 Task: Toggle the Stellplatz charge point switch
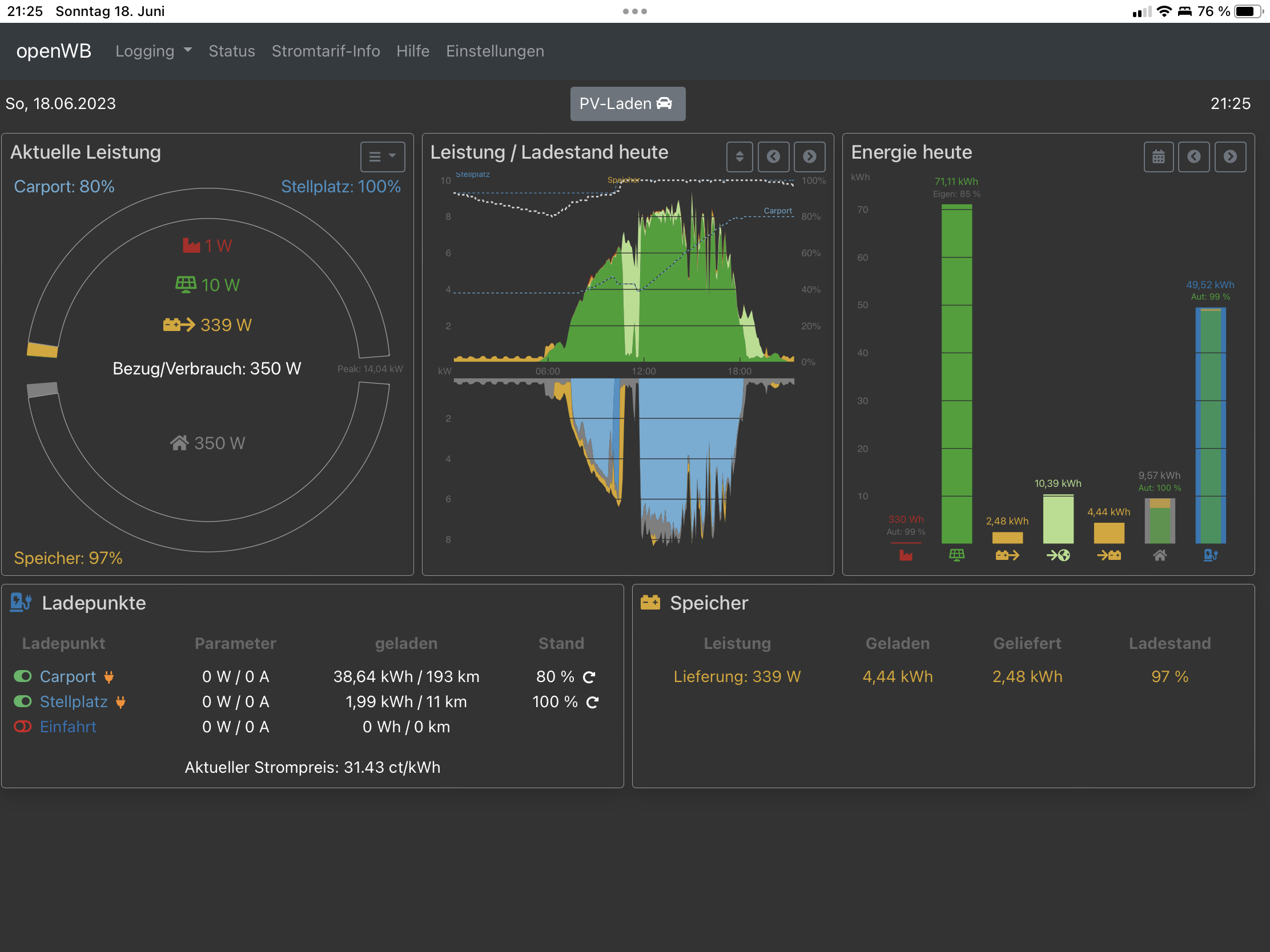click(22, 701)
